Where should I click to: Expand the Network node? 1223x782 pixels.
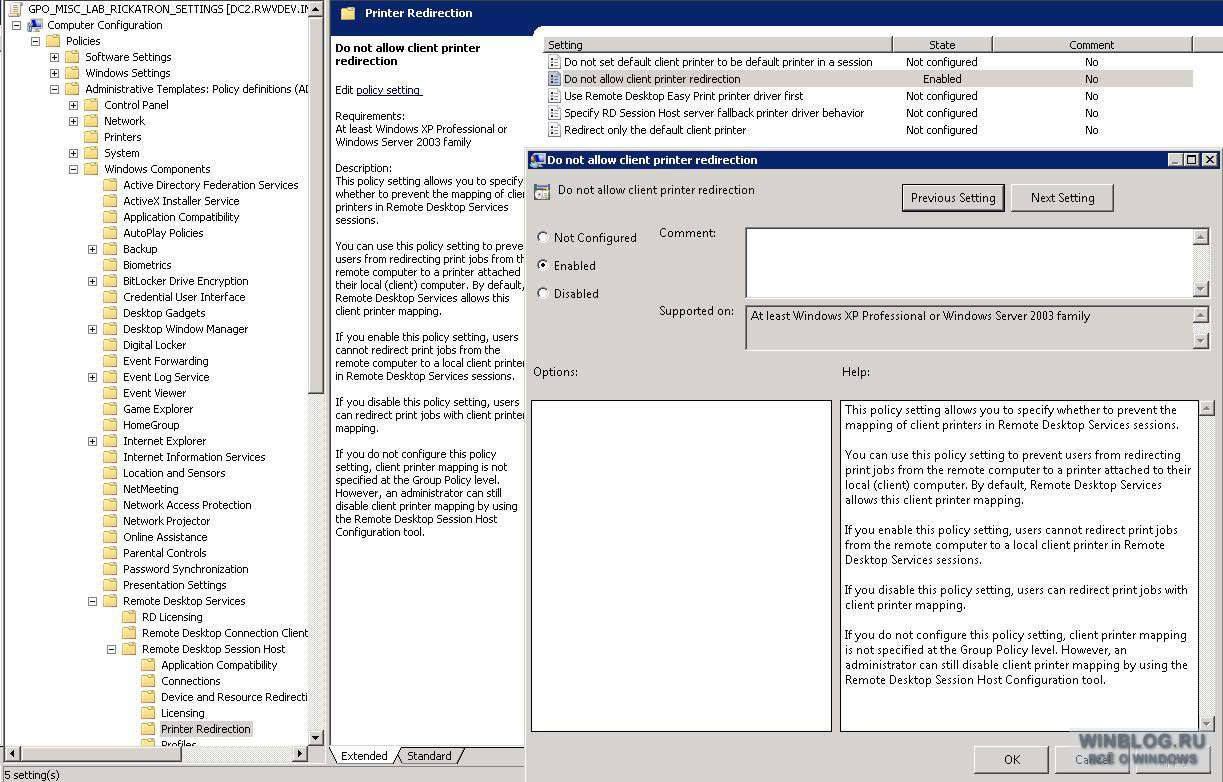click(74, 121)
